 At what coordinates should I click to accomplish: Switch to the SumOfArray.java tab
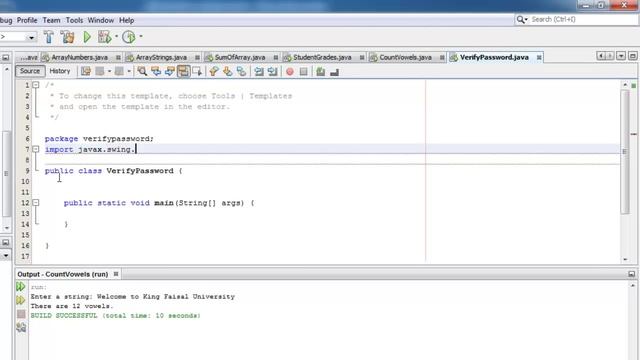(x=240, y=58)
